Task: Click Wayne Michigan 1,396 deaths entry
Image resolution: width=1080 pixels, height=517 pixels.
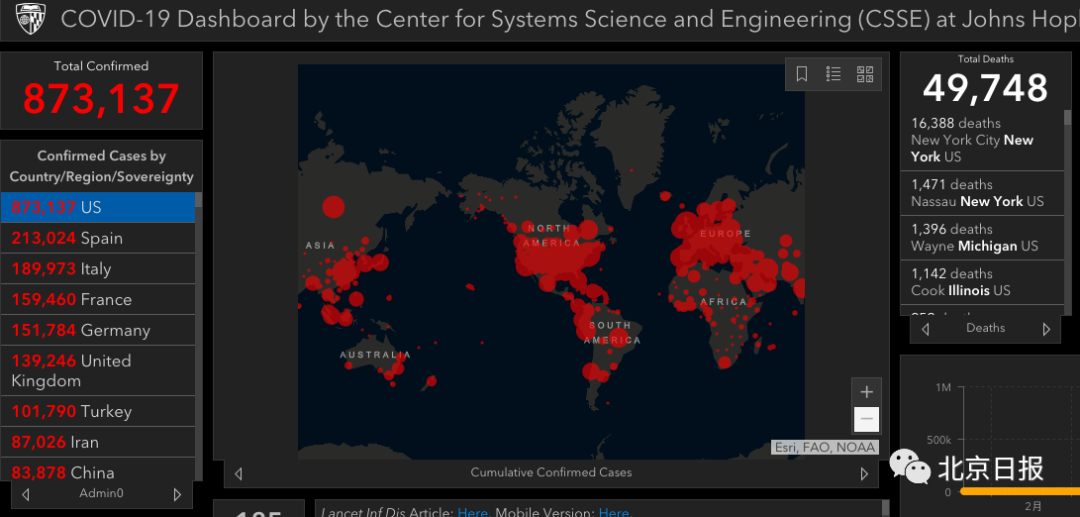Action: click(982, 238)
